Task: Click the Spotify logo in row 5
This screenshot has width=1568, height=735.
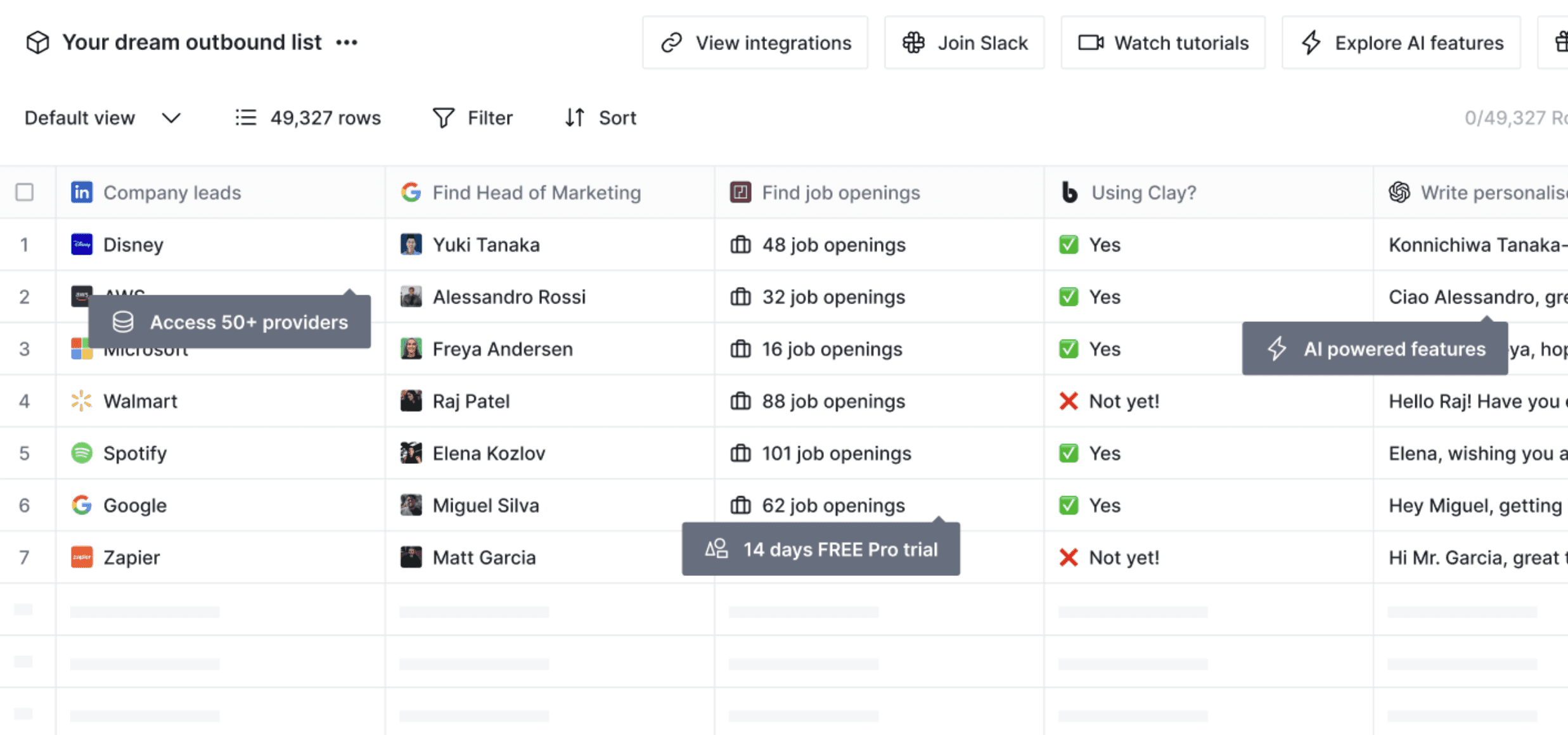Action: [x=82, y=453]
